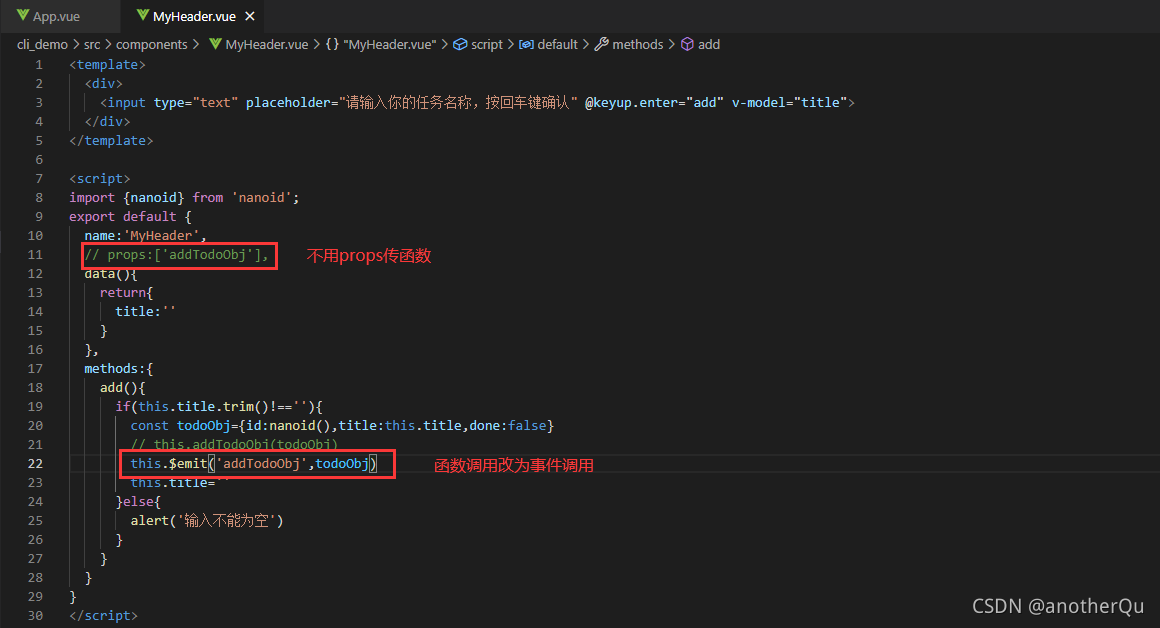
Task: Select "MyHeader.vue" symbol in breadcrumb
Action: click(390, 44)
